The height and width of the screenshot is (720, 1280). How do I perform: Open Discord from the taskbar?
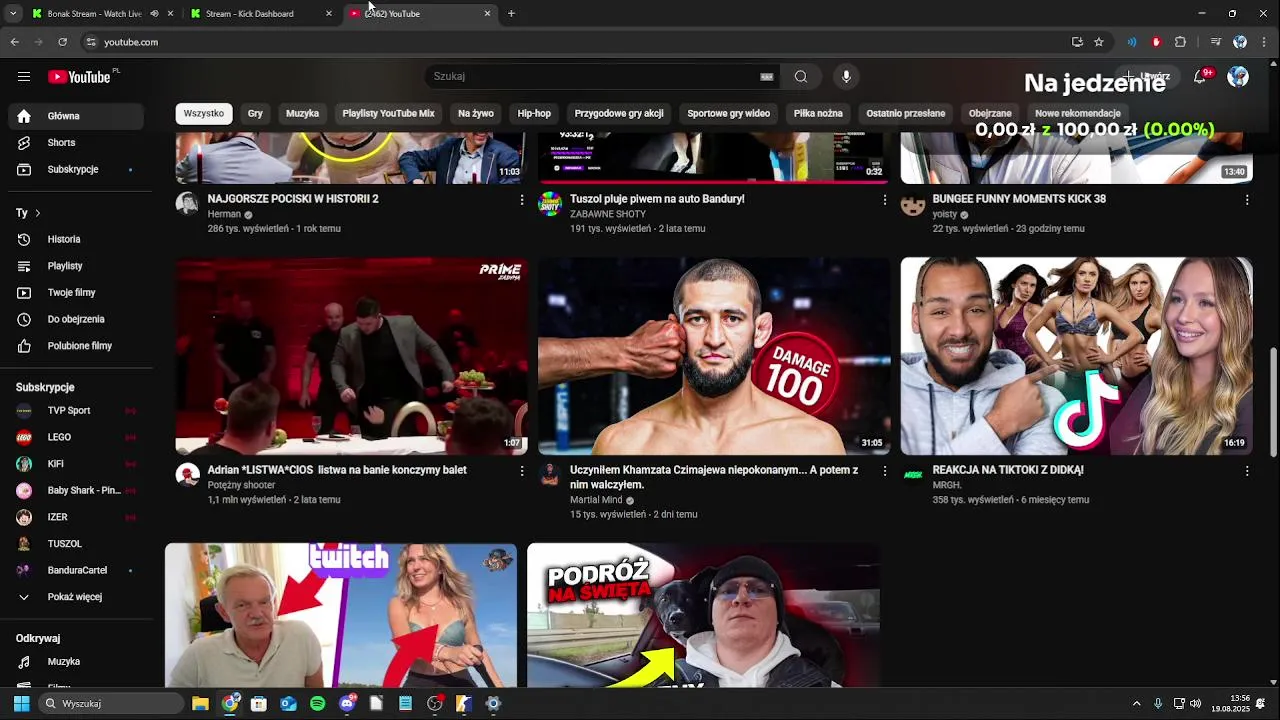tap(347, 704)
